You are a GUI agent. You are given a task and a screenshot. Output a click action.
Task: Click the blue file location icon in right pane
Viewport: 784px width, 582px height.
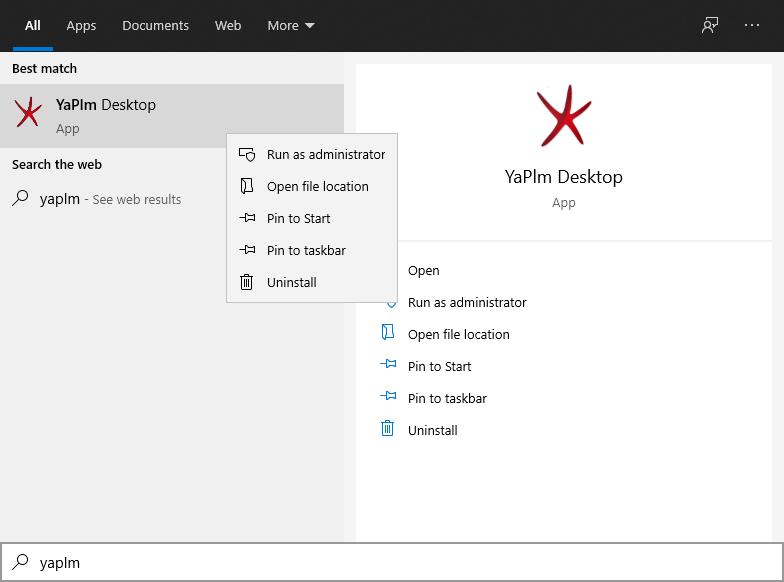388,332
